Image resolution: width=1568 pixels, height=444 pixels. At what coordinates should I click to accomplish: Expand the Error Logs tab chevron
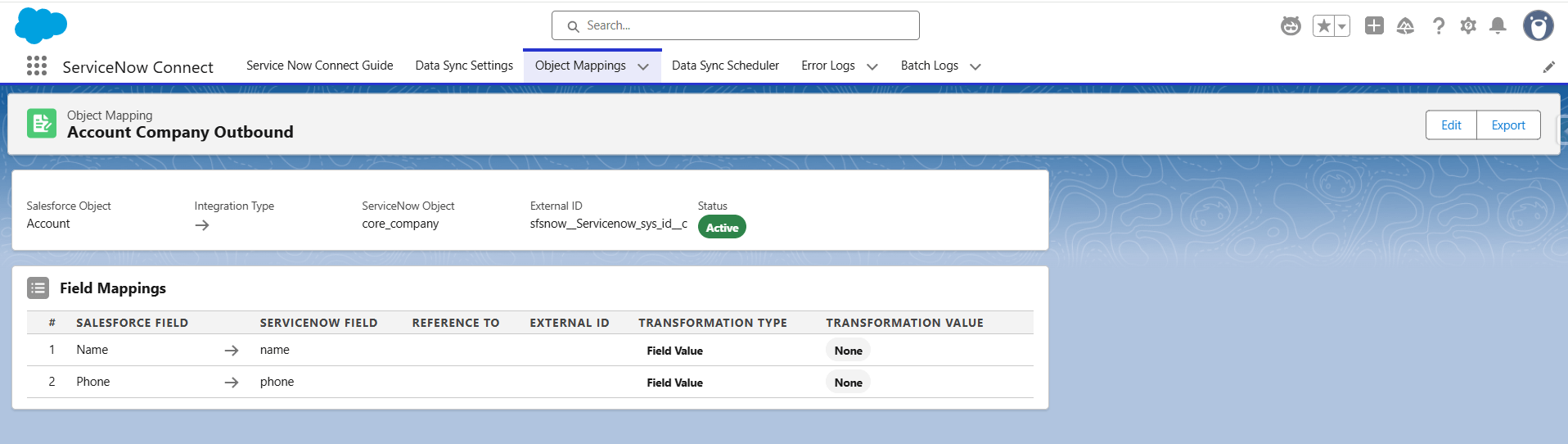tap(872, 67)
